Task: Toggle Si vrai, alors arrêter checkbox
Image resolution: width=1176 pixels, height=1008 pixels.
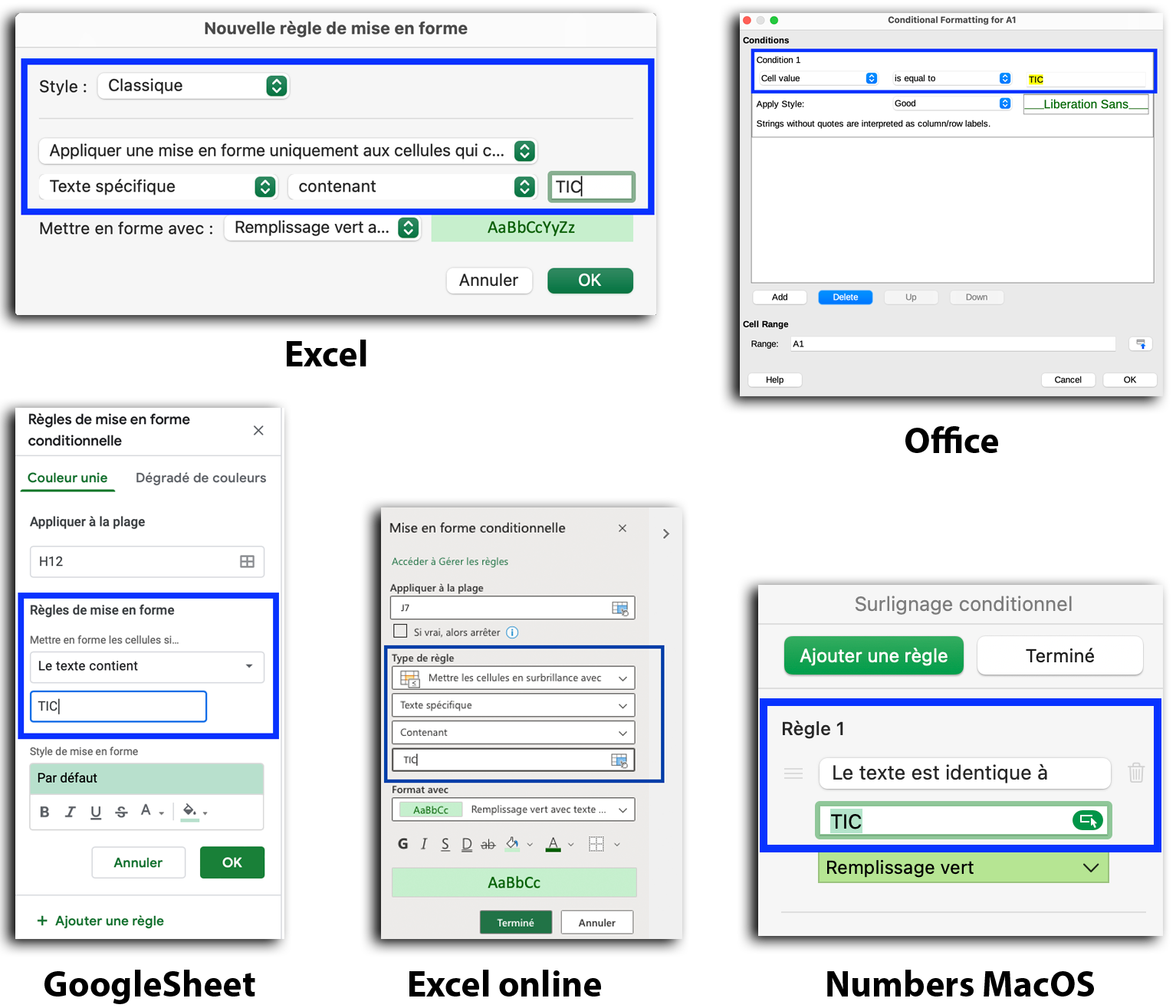Action: 400,631
